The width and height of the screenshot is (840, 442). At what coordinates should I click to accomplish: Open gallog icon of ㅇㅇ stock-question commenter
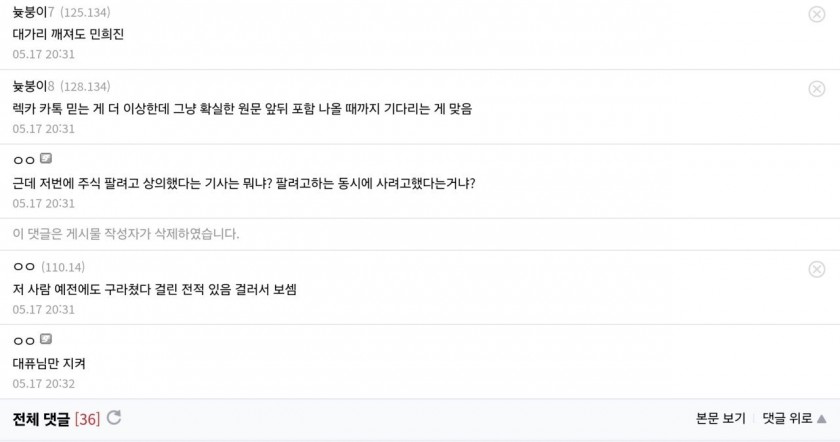46,158
